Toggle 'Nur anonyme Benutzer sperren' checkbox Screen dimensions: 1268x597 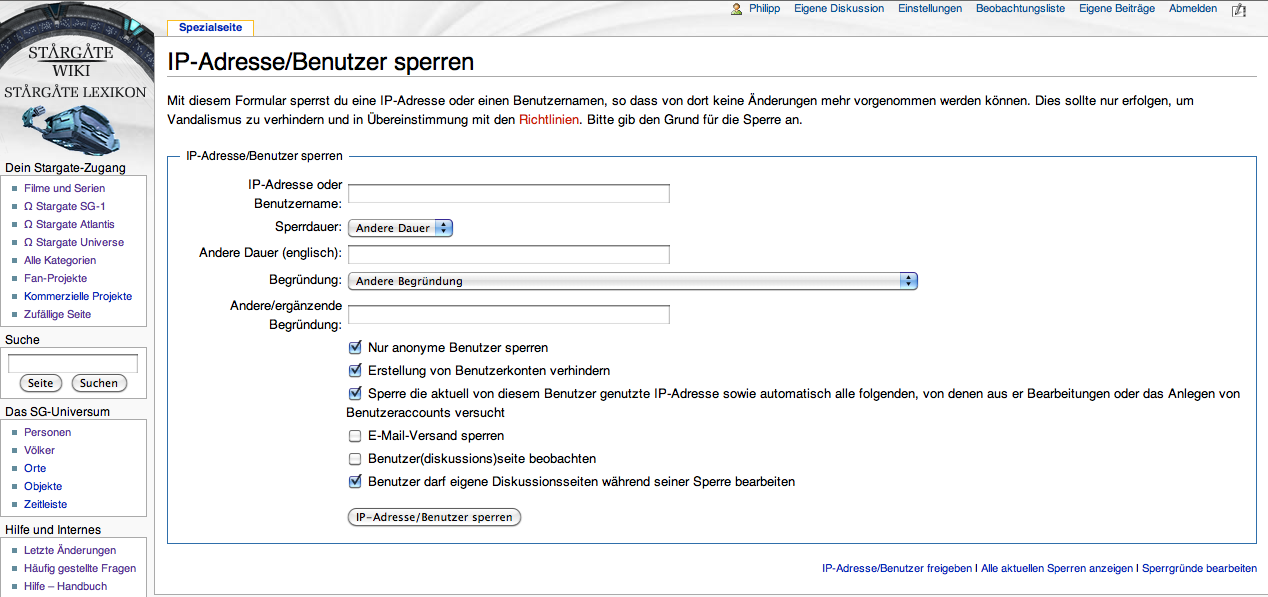(355, 348)
